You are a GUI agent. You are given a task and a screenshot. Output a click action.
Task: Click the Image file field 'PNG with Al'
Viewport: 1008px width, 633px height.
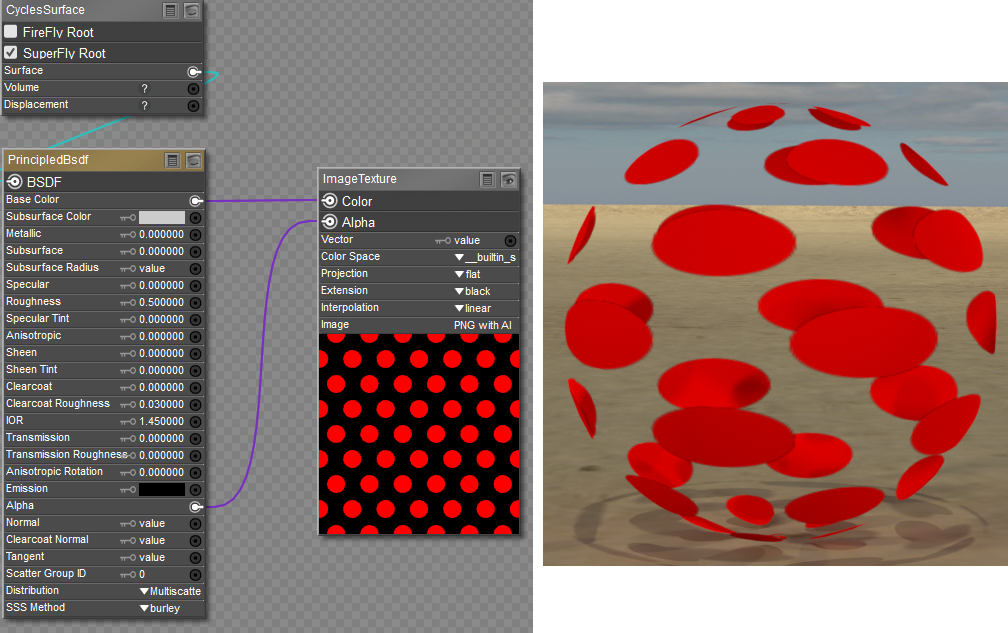coord(483,325)
